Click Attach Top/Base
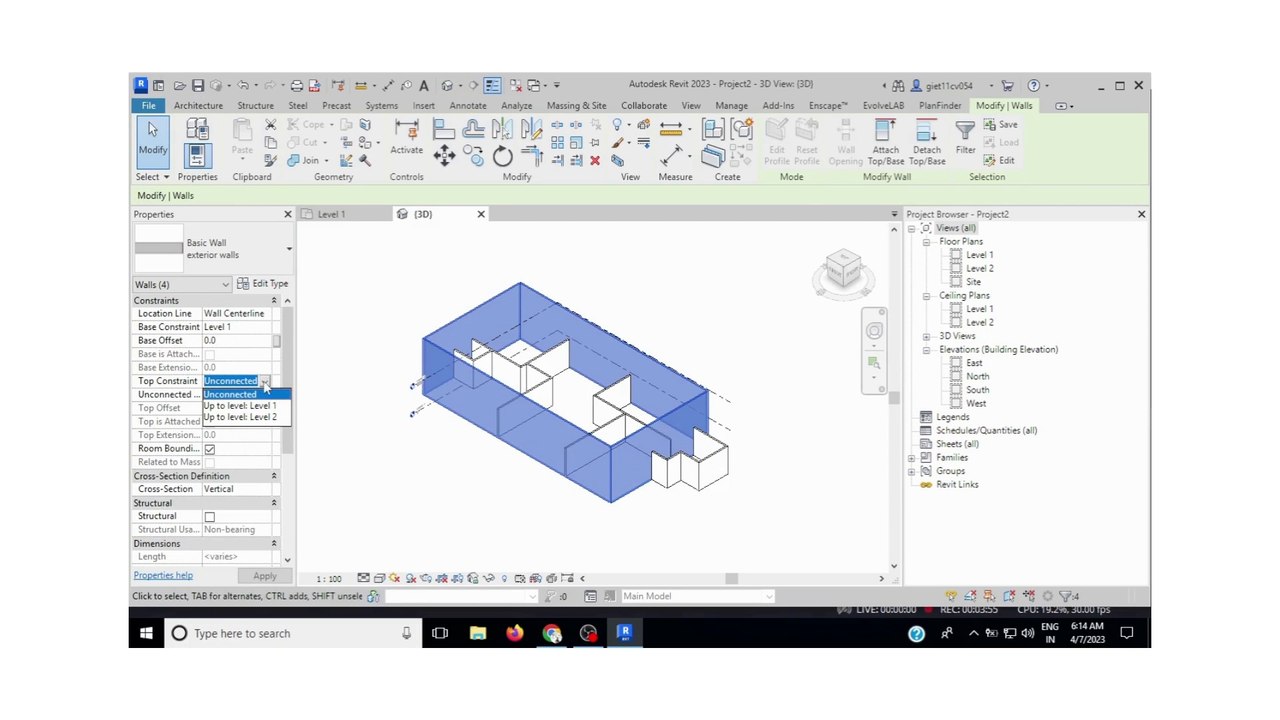This screenshot has width=1280, height=720. point(885,141)
